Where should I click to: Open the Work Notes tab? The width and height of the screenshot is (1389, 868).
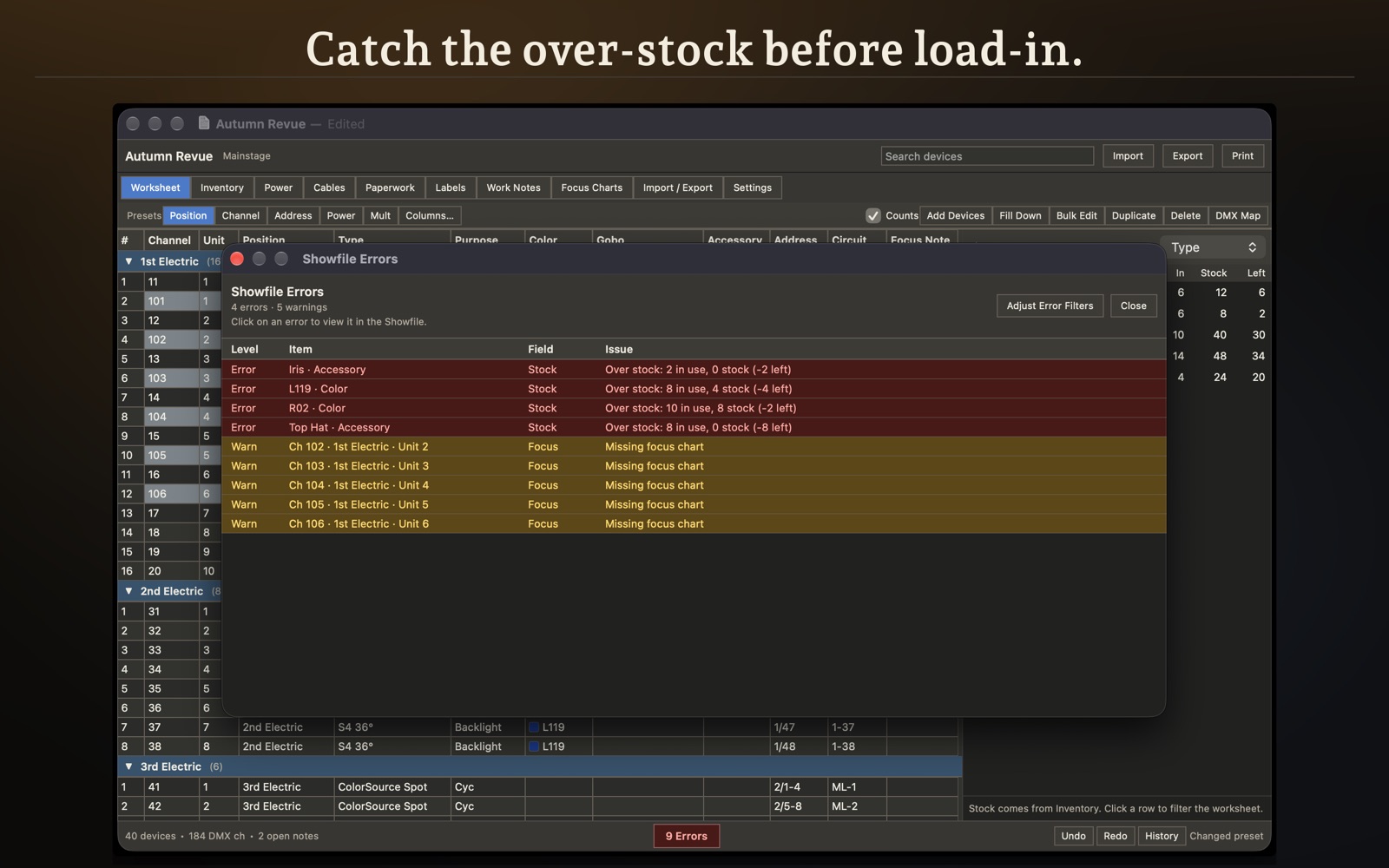[513, 187]
